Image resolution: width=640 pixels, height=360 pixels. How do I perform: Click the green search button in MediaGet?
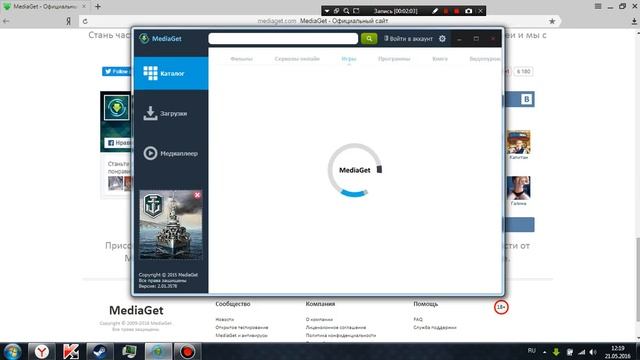[x=369, y=38]
